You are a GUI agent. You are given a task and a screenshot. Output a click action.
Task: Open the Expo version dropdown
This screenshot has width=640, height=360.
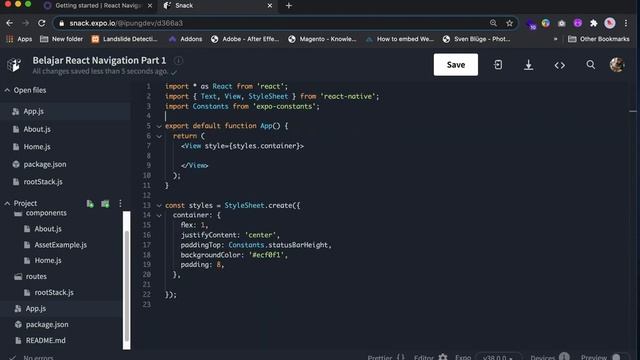tap(498, 357)
